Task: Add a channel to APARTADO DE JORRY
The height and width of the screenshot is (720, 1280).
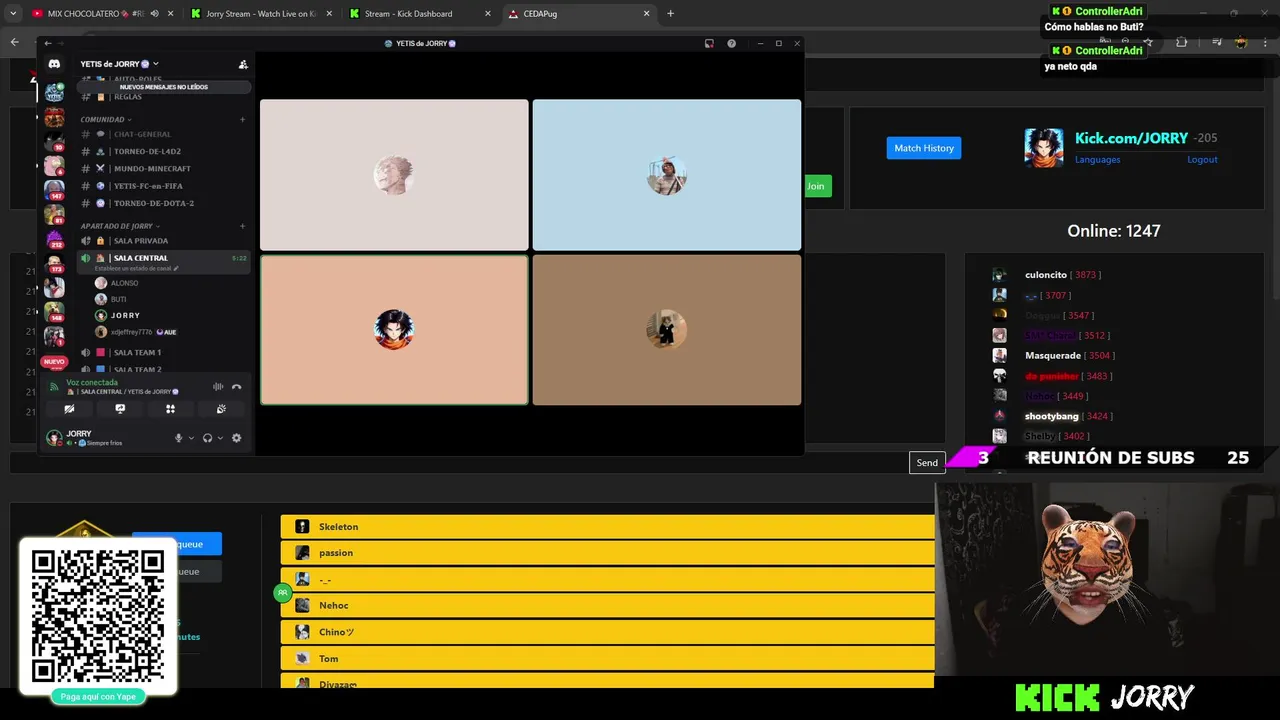Action: 242,226
